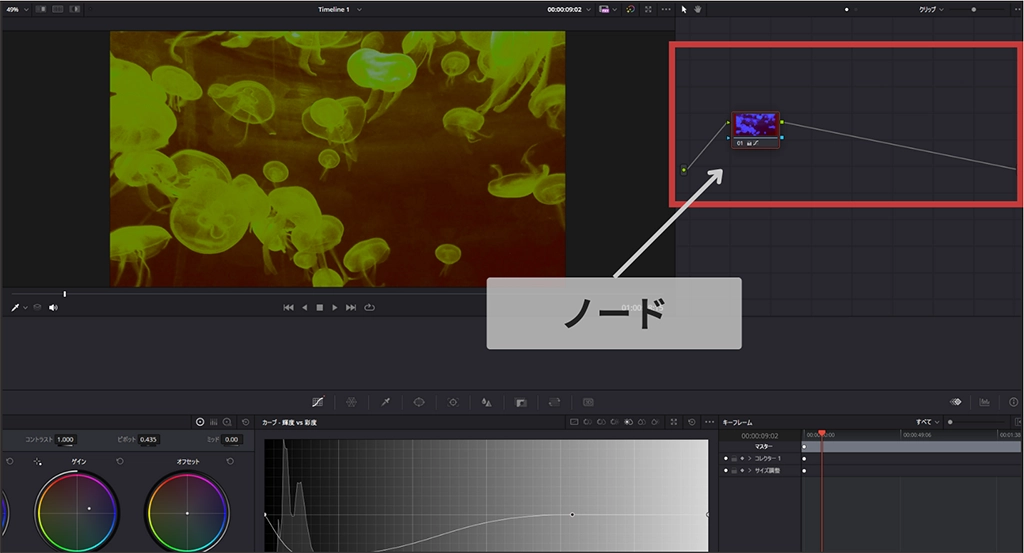The width and height of the screenshot is (1024, 553).
Task: Reset the Offset color wheel
Action: click(230, 461)
